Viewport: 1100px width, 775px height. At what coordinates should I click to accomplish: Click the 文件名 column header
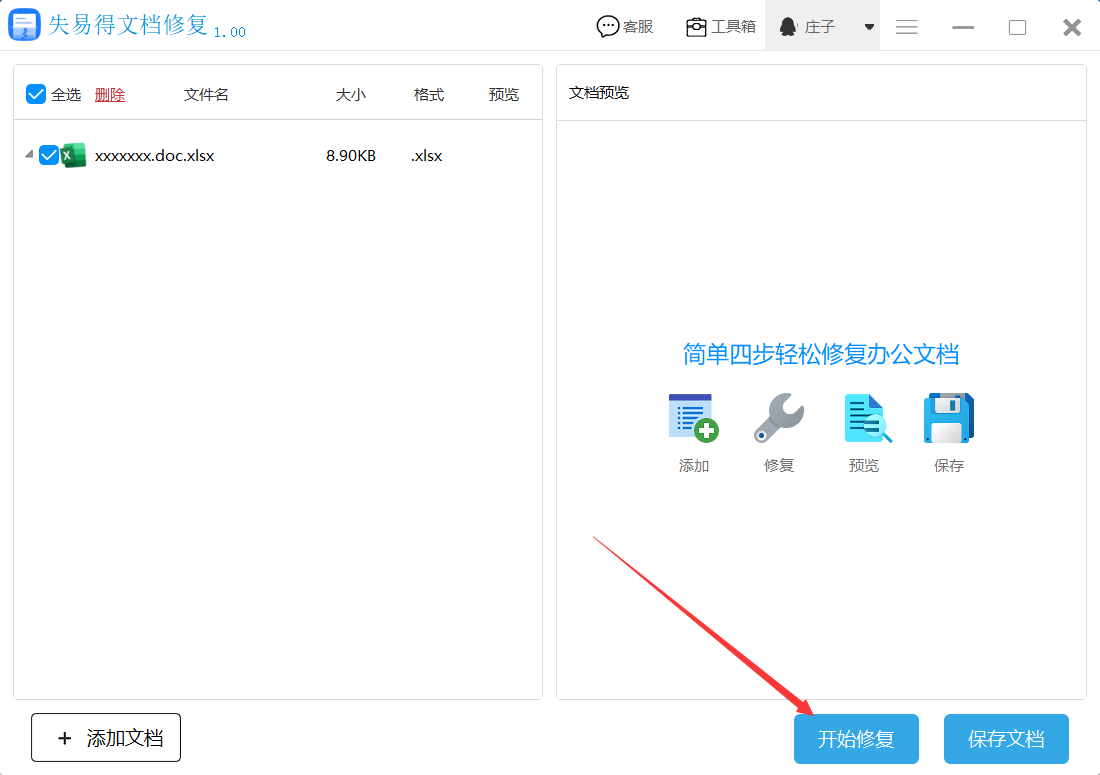[206, 95]
